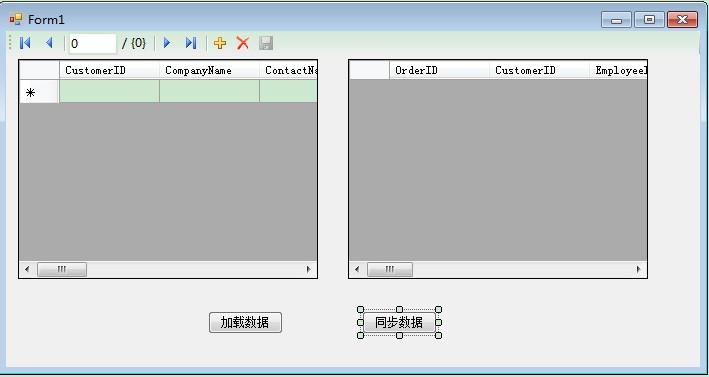Click right grid top-left corner header
Screen dimensions: 709x377
click(x=369, y=70)
